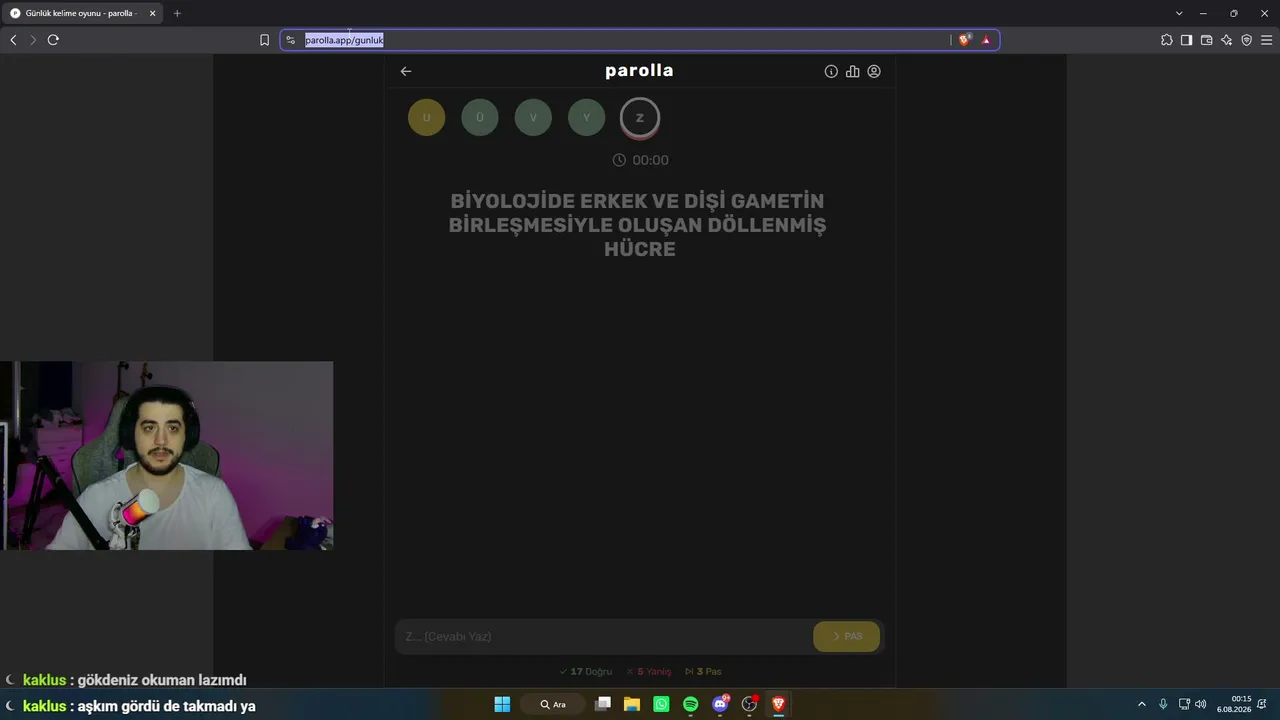Switch to the Günlük kelime oyunu tab
Image resolution: width=1280 pixels, height=720 pixels.
pos(82,13)
